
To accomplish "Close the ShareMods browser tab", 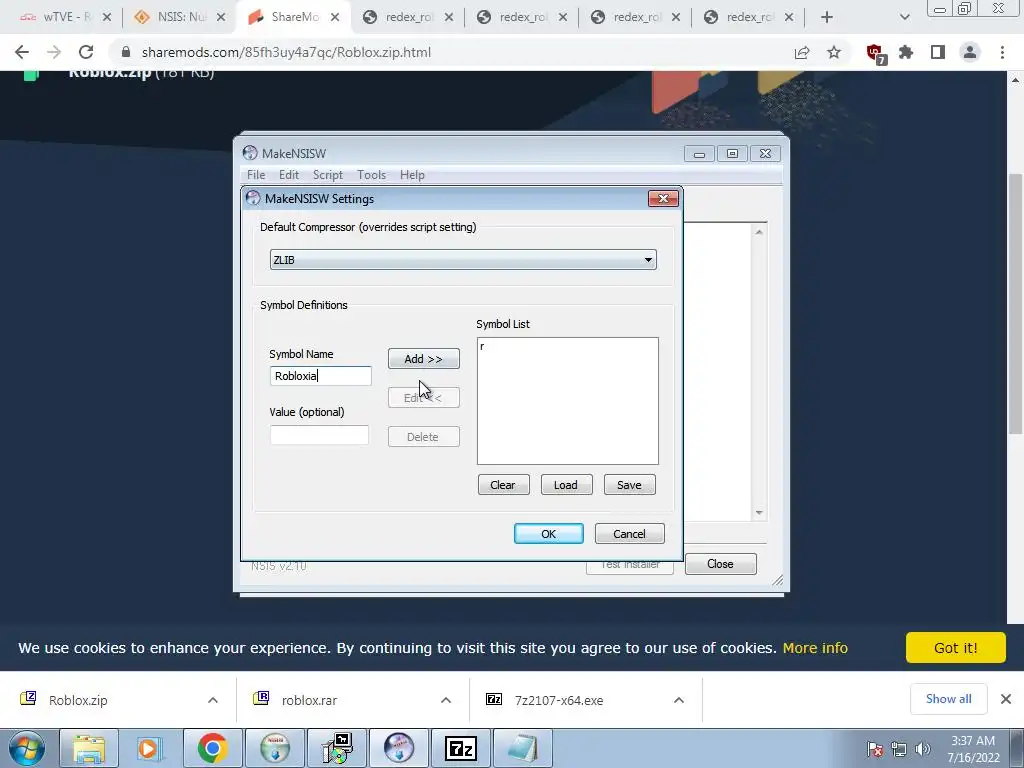I will coord(334,18).
